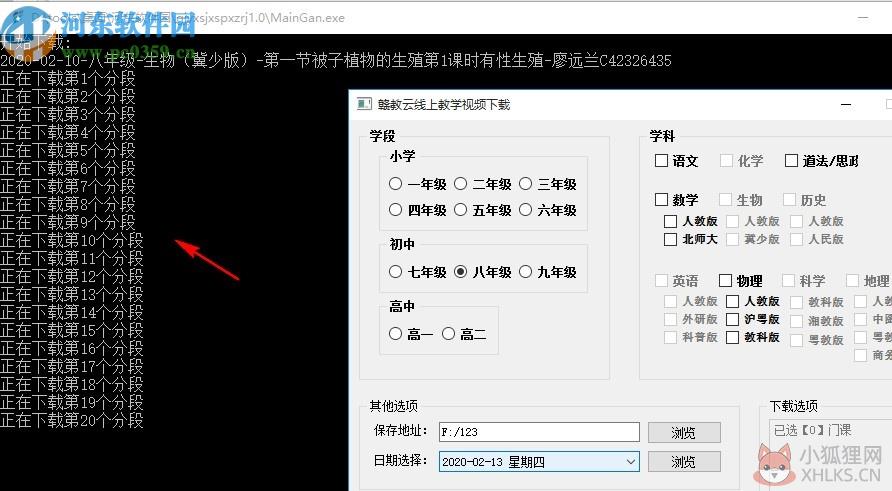This screenshot has width=892, height=491.
Task: Click the download dialog title icon
Action: pyautogui.click(x=364, y=104)
